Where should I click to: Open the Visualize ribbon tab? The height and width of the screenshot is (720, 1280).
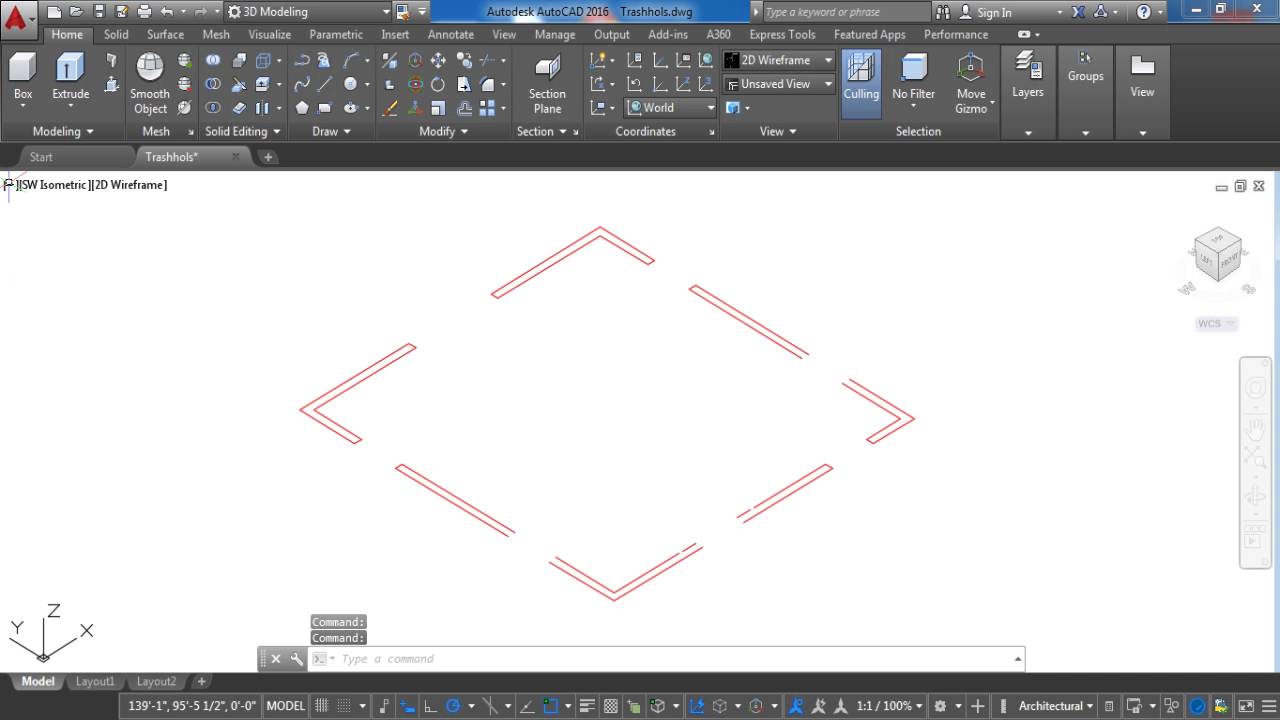(x=270, y=34)
